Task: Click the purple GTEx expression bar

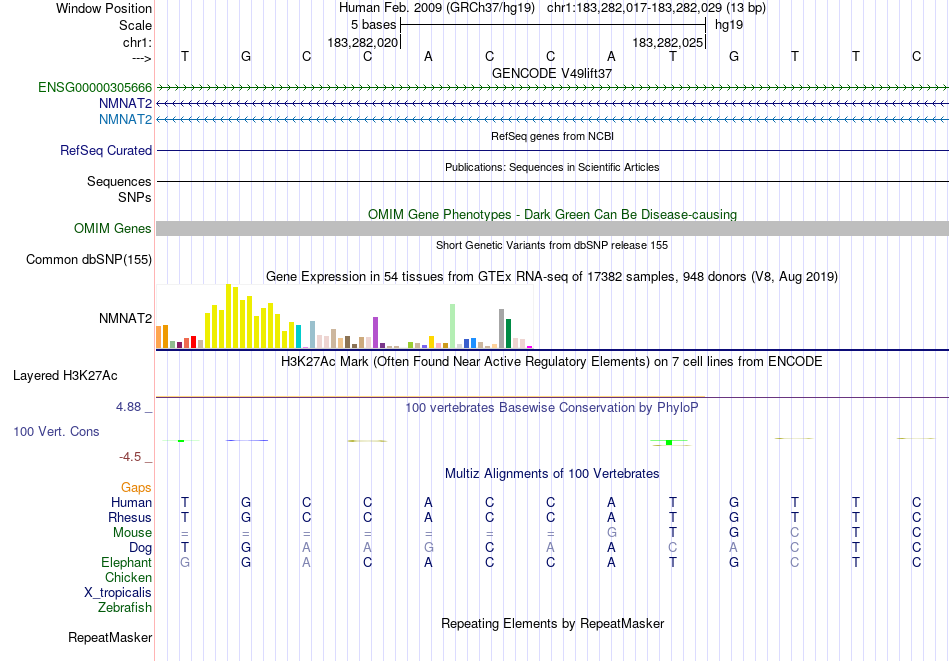Action: (376, 333)
